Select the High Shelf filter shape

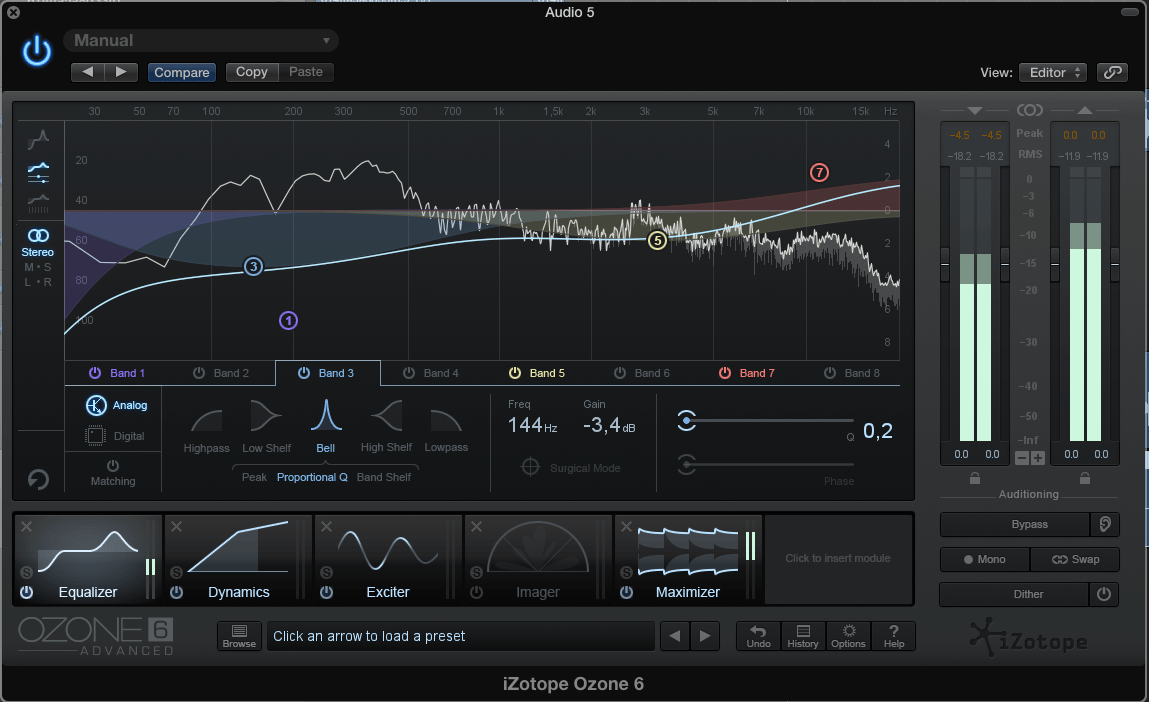coord(386,427)
